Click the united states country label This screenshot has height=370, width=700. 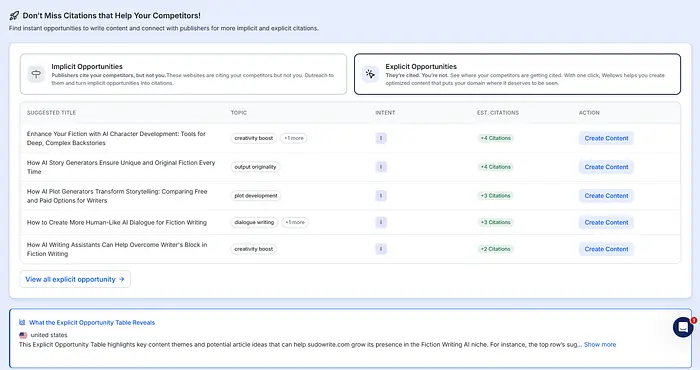click(49, 335)
